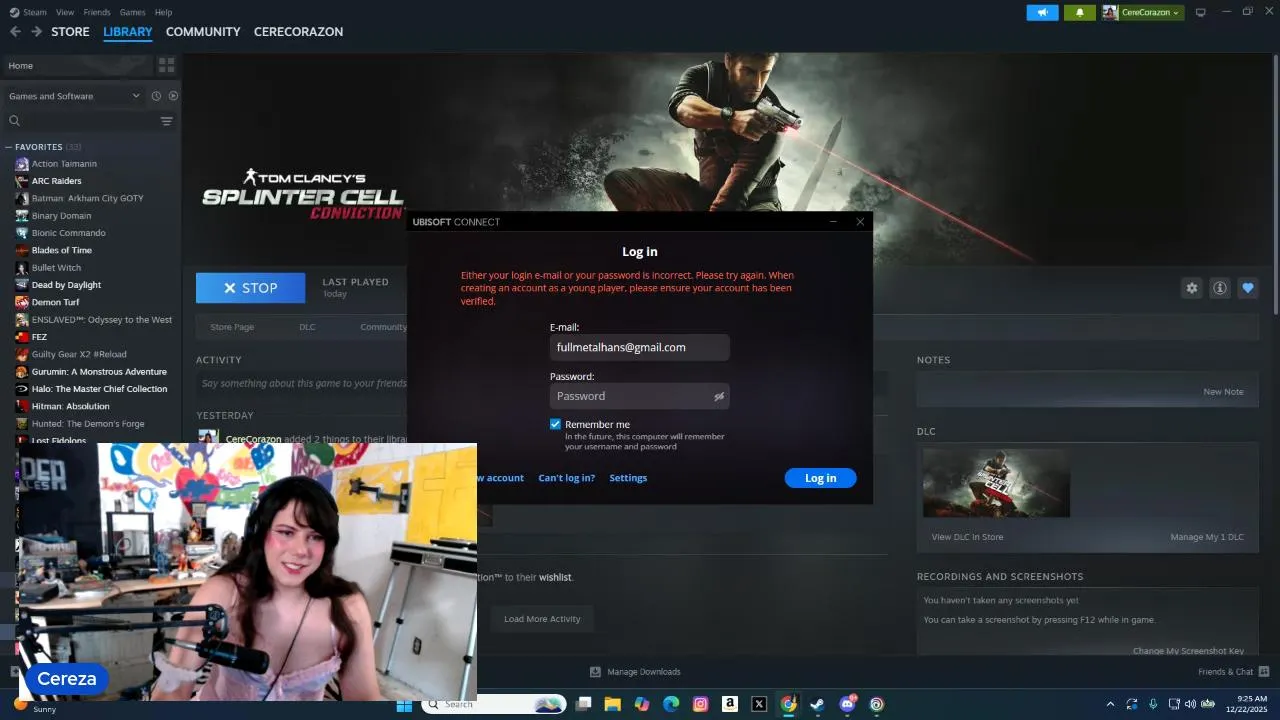
Task: Uncheck the Remember me checkbox
Action: [x=555, y=424]
